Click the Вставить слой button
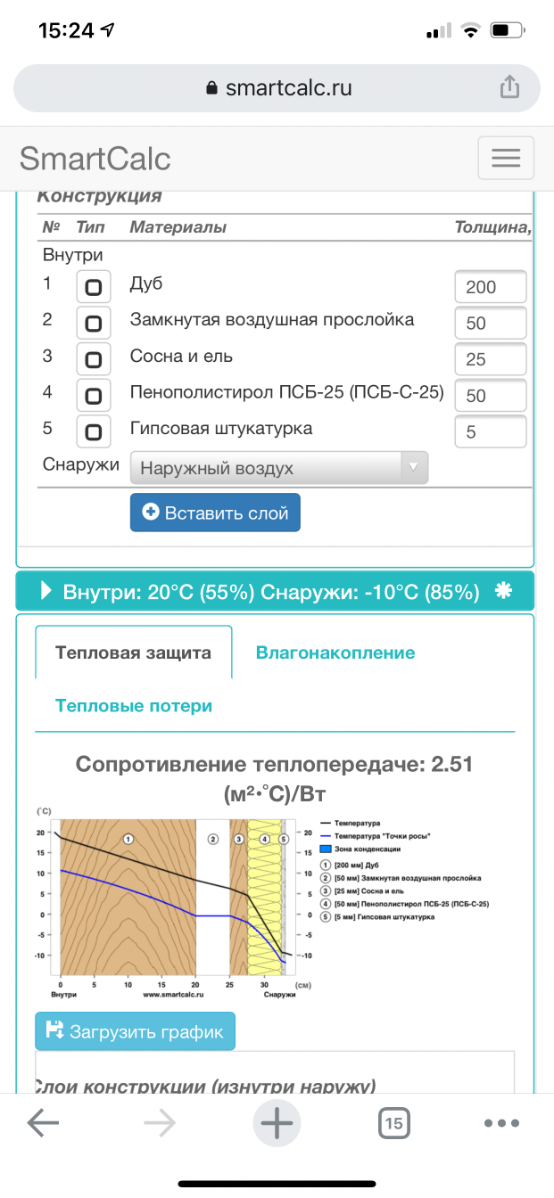Viewport: 554px width, 1198px height. pos(215,513)
